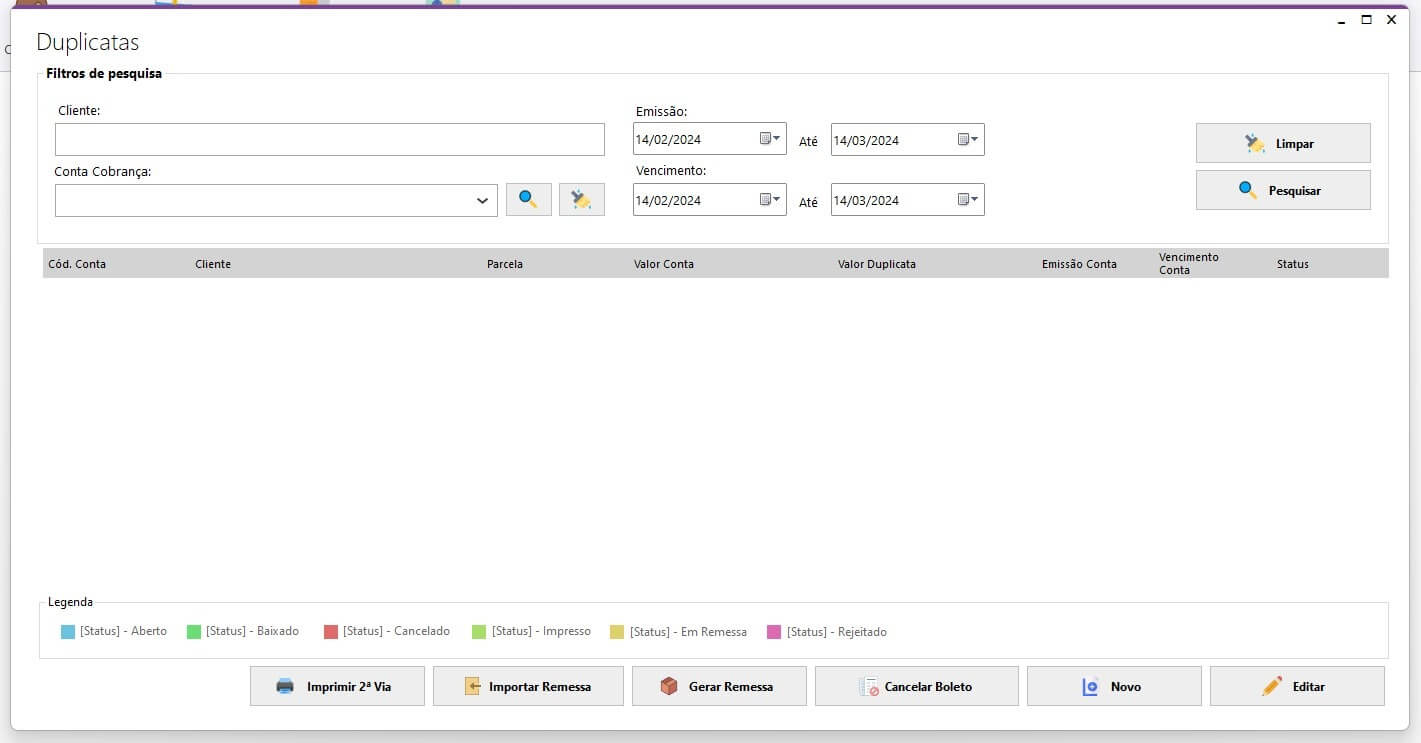The image size is (1421, 743).
Task: Sort by Cliente column header
Action: coord(213,264)
